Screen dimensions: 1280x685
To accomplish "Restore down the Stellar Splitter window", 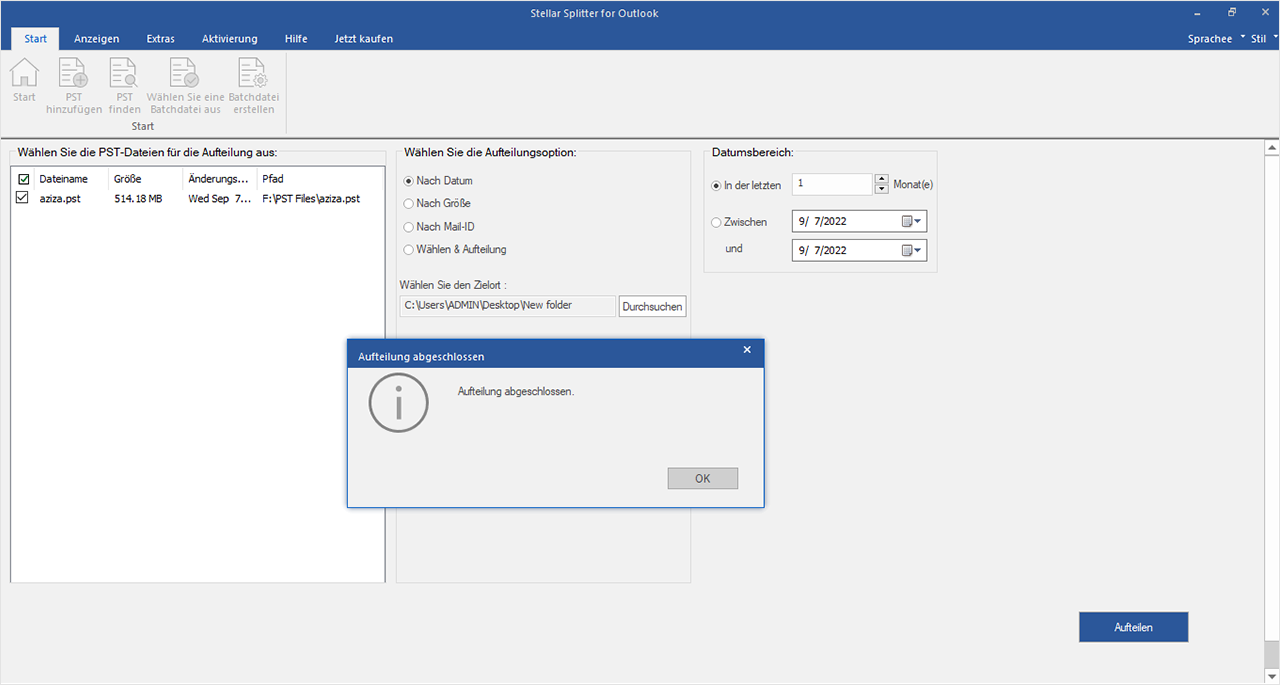I will (x=1232, y=13).
